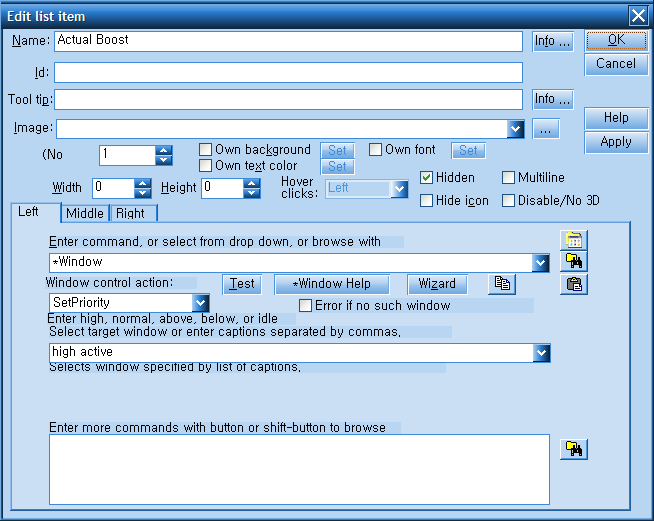This screenshot has width=654, height=521.
Task: Increase the No spinner value
Action: [x=164, y=151]
